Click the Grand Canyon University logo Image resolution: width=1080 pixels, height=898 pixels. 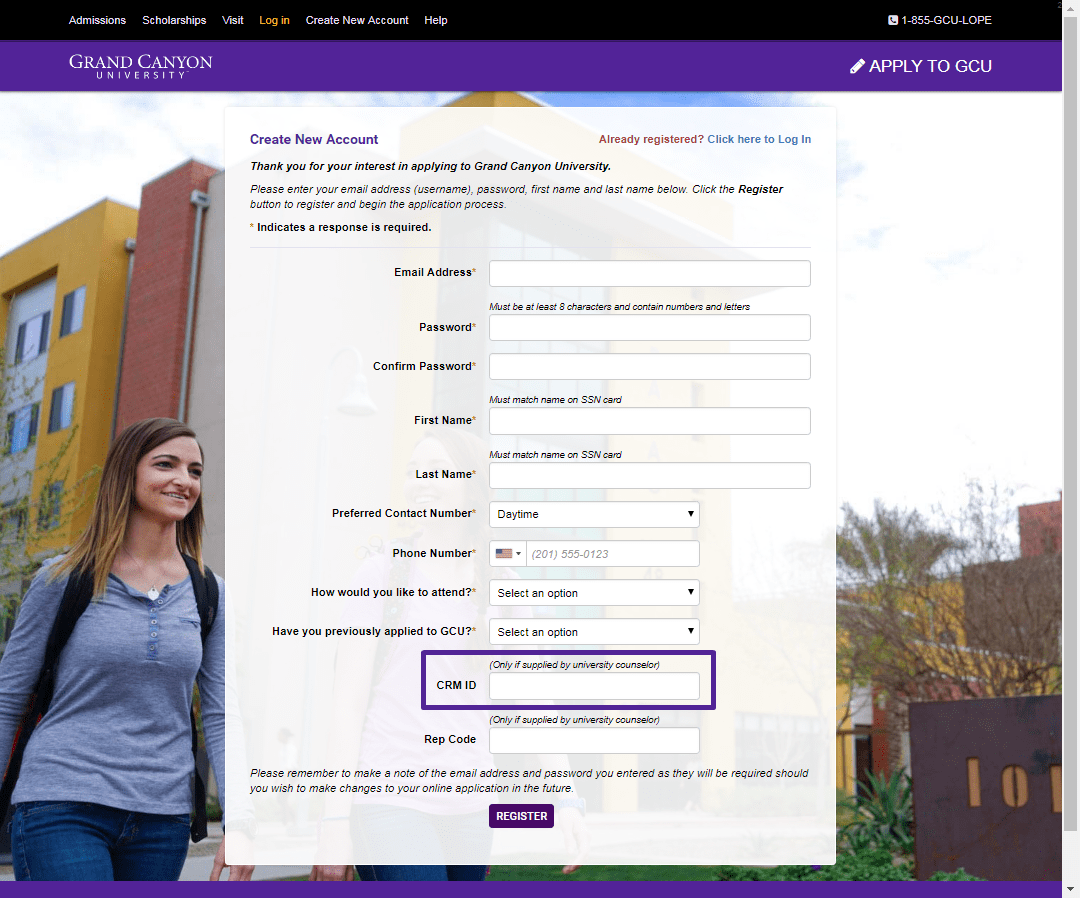point(140,65)
